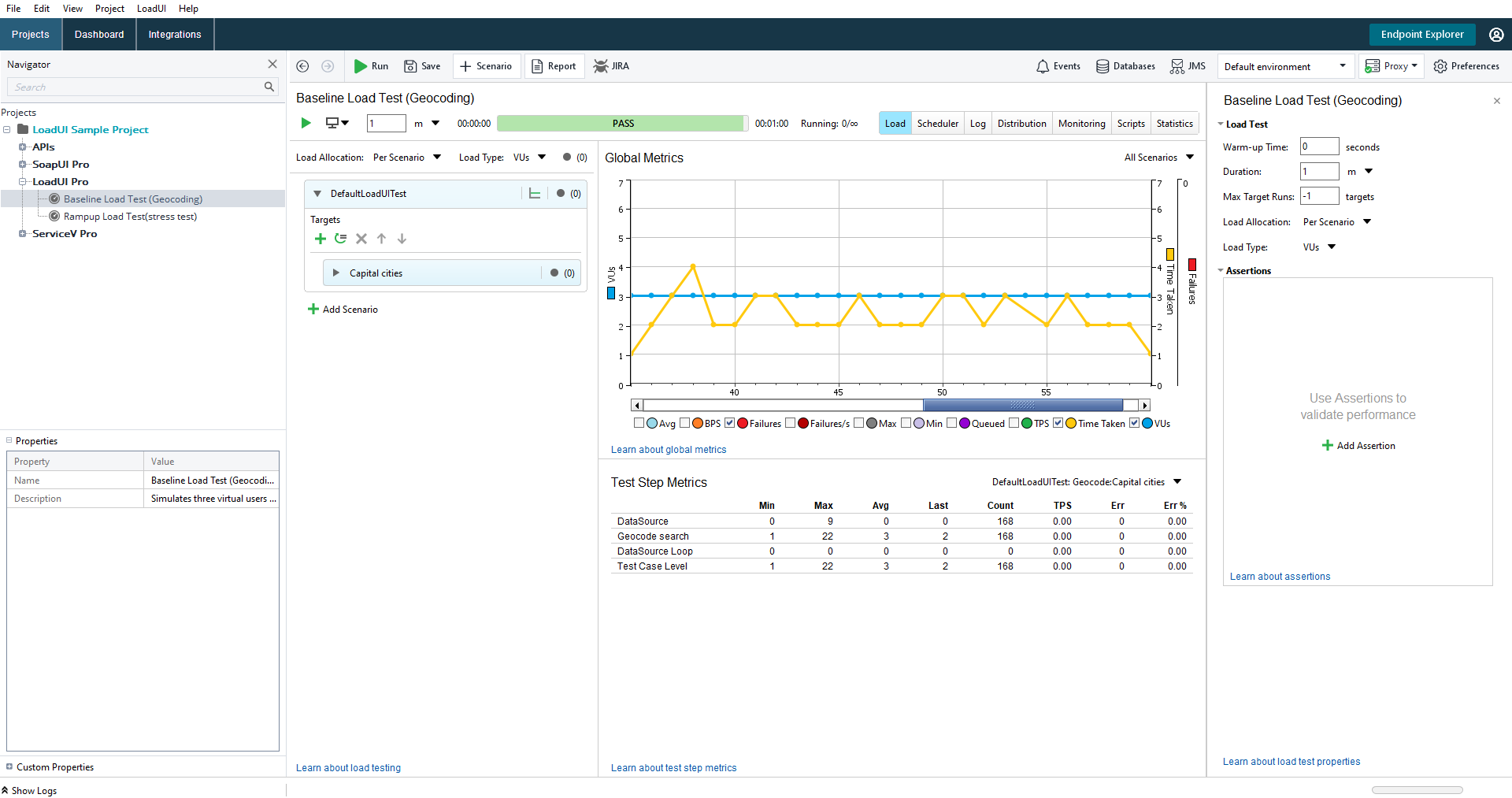Toggle the TPS metric checkbox

[x=1014, y=423]
